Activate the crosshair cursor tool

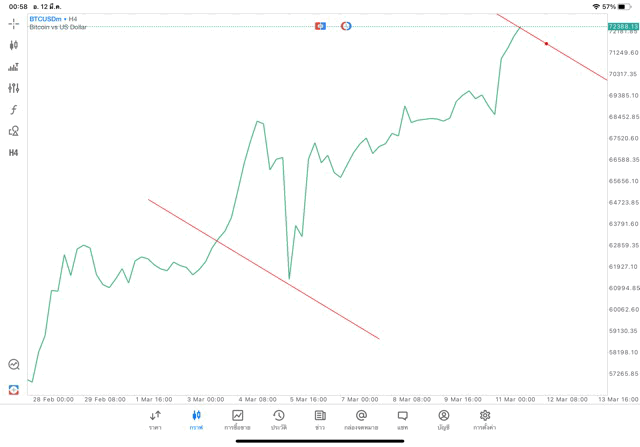[x=14, y=22]
